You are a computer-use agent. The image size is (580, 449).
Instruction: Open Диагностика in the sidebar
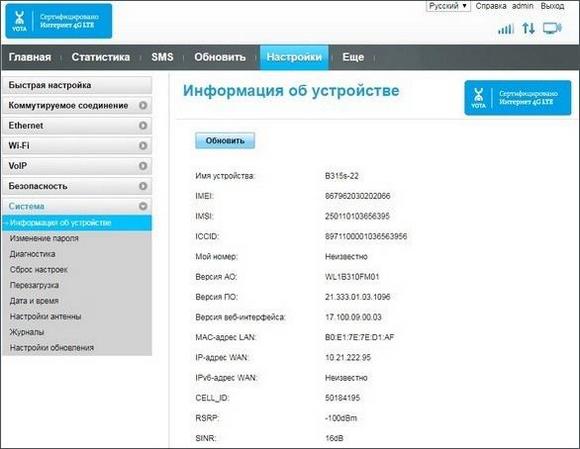pyautogui.click(x=33, y=254)
